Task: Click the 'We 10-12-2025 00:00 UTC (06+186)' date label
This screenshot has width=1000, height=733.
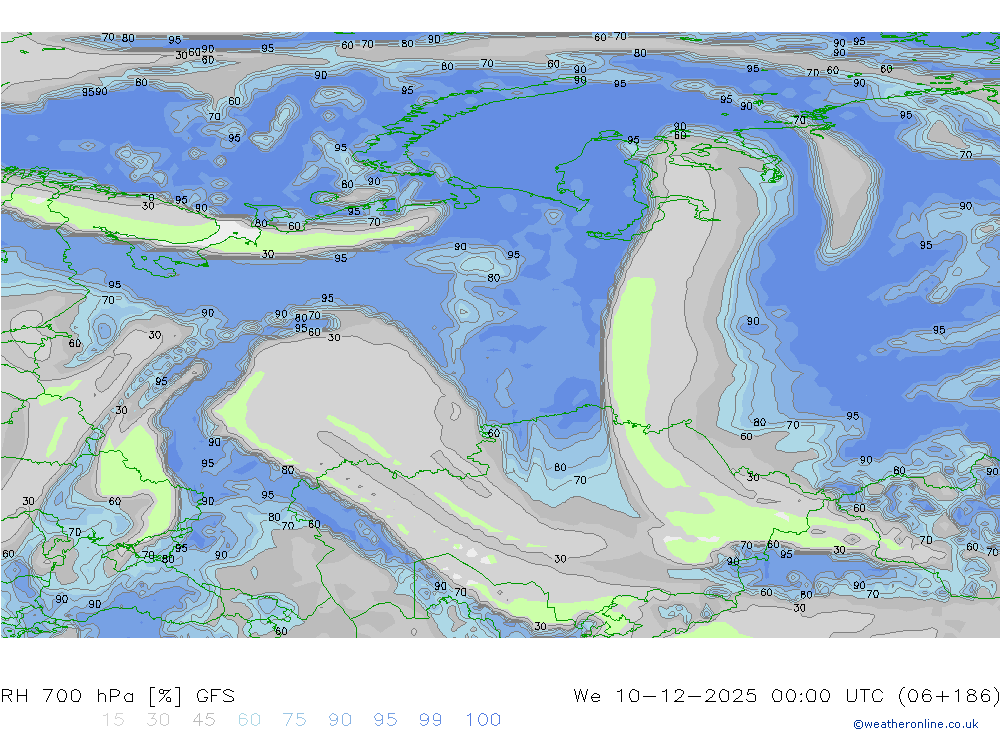Action: (x=786, y=696)
